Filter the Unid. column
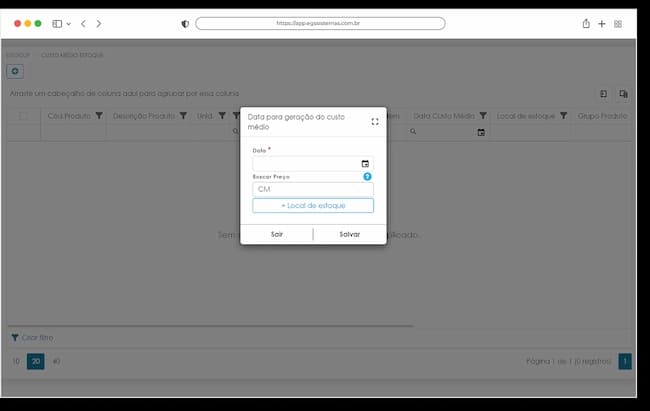 click(x=222, y=116)
